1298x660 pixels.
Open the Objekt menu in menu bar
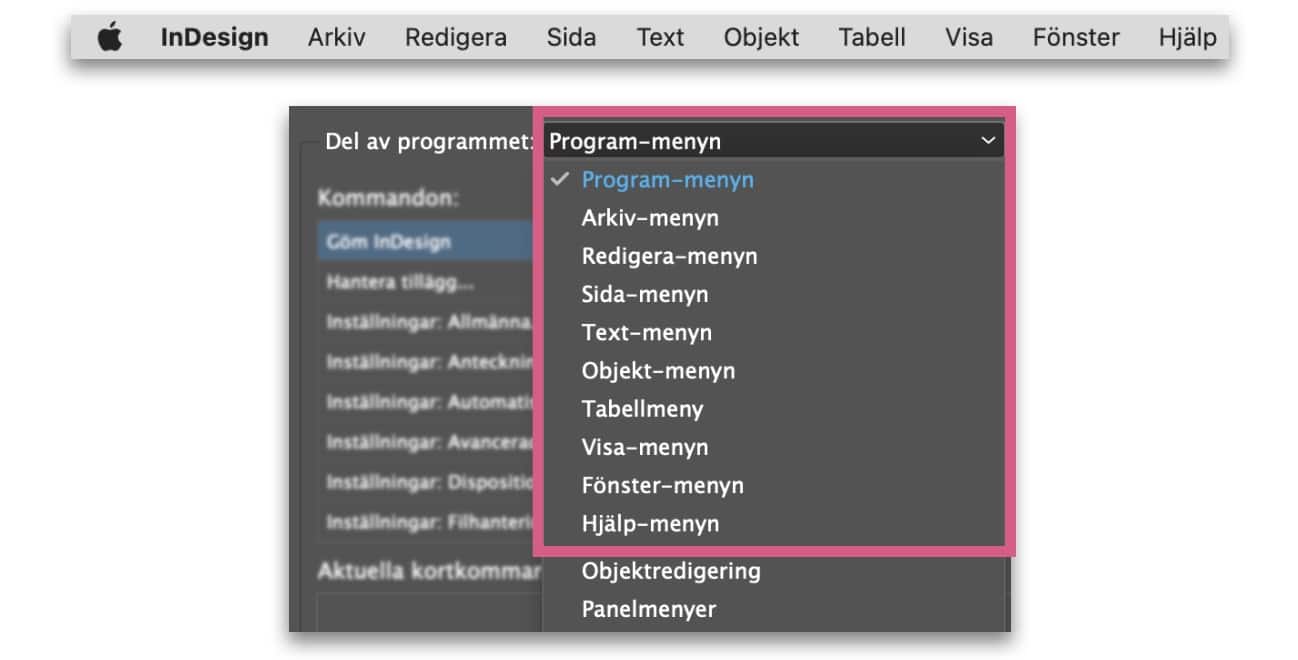pyautogui.click(x=761, y=38)
